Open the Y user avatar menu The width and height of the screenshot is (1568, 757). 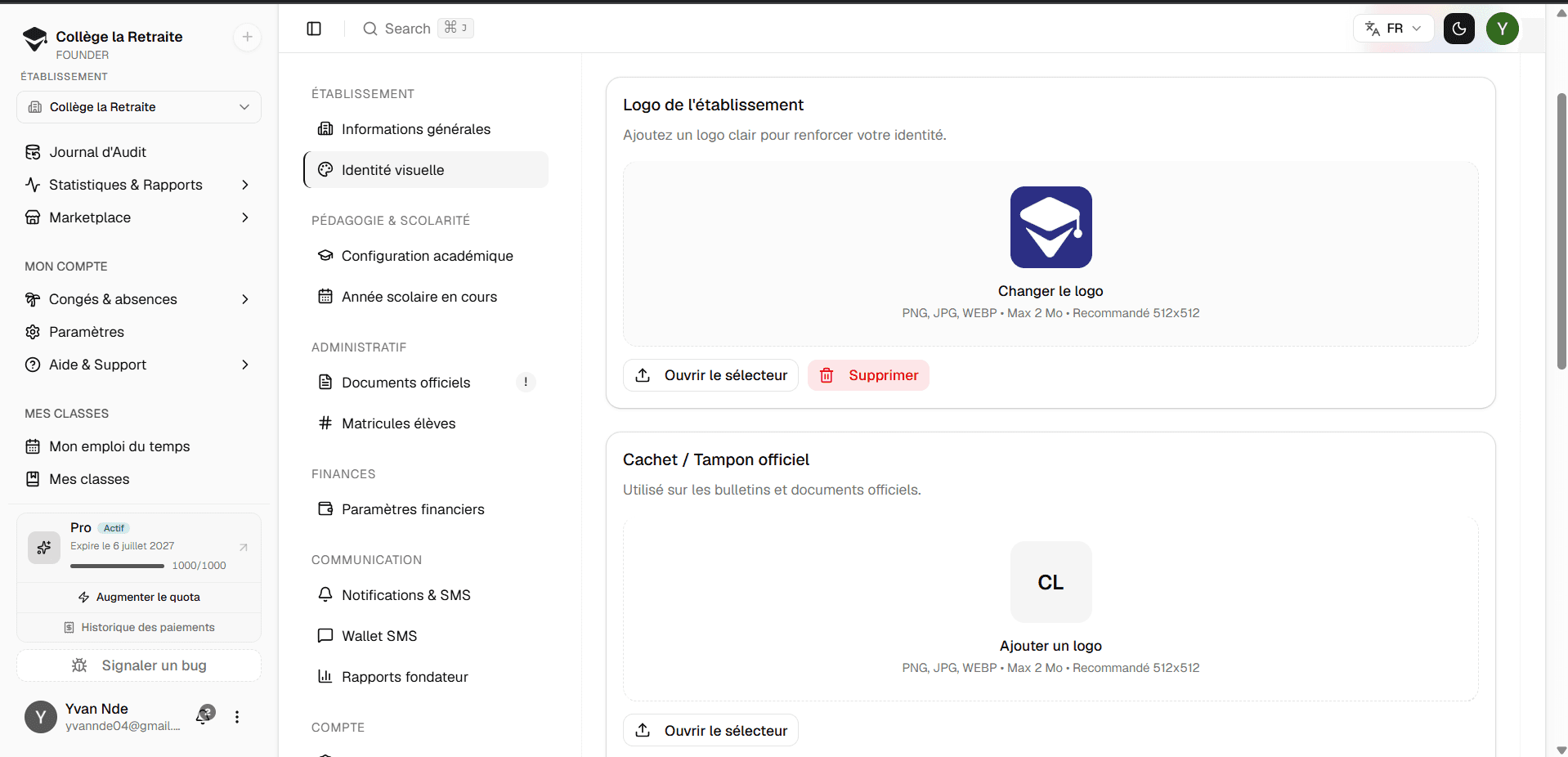pos(1503,29)
